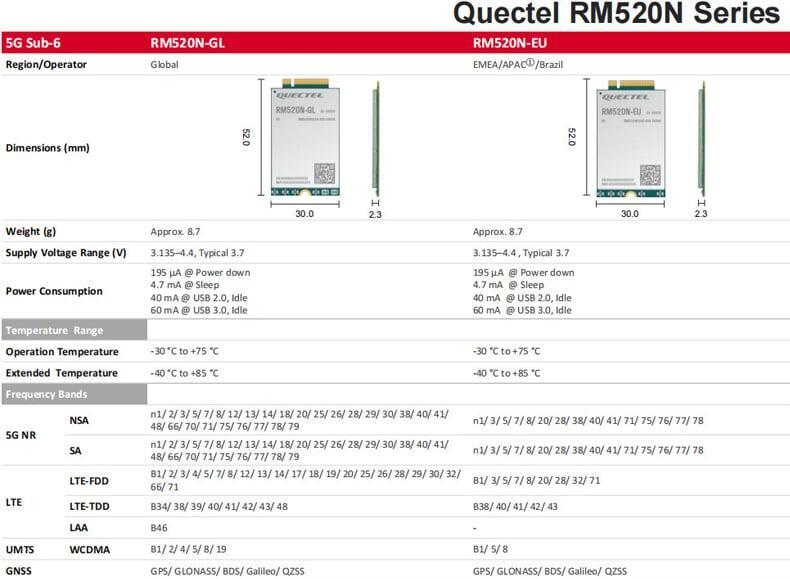Select the 'Dimensions (mm)' row label
The height and width of the screenshot is (579, 790).
click(48, 148)
